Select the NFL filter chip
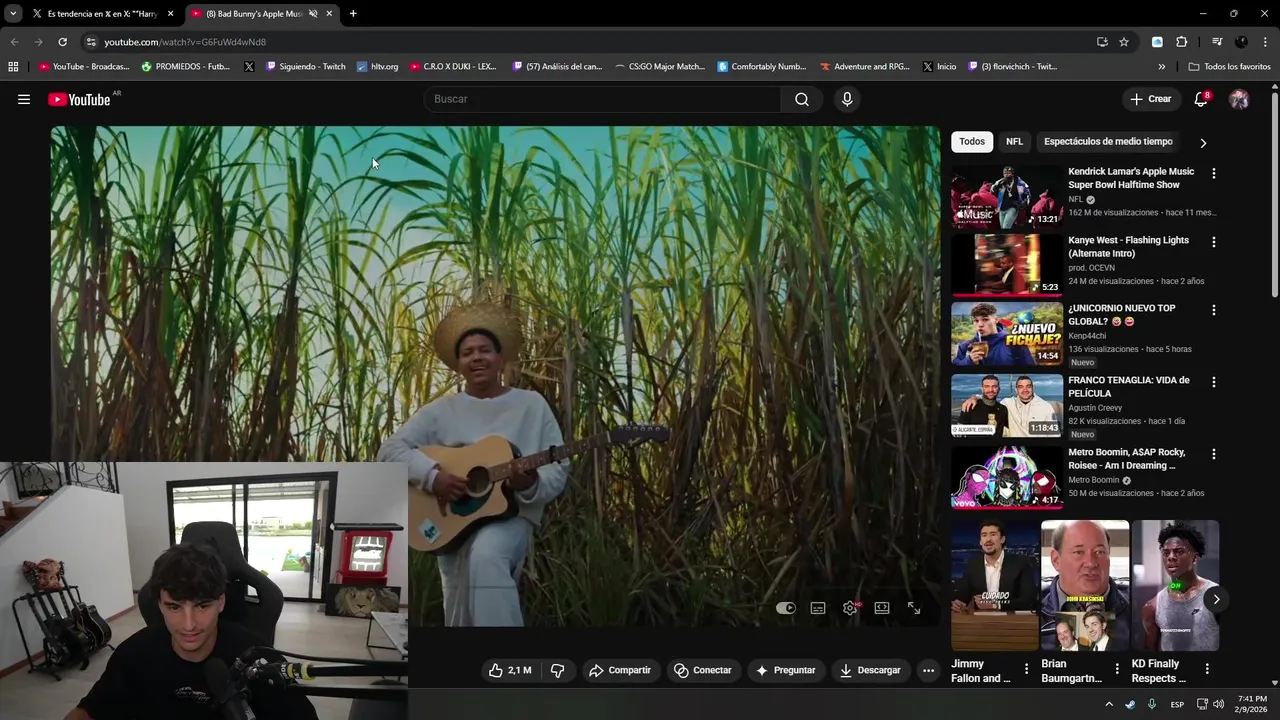 point(1014,142)
